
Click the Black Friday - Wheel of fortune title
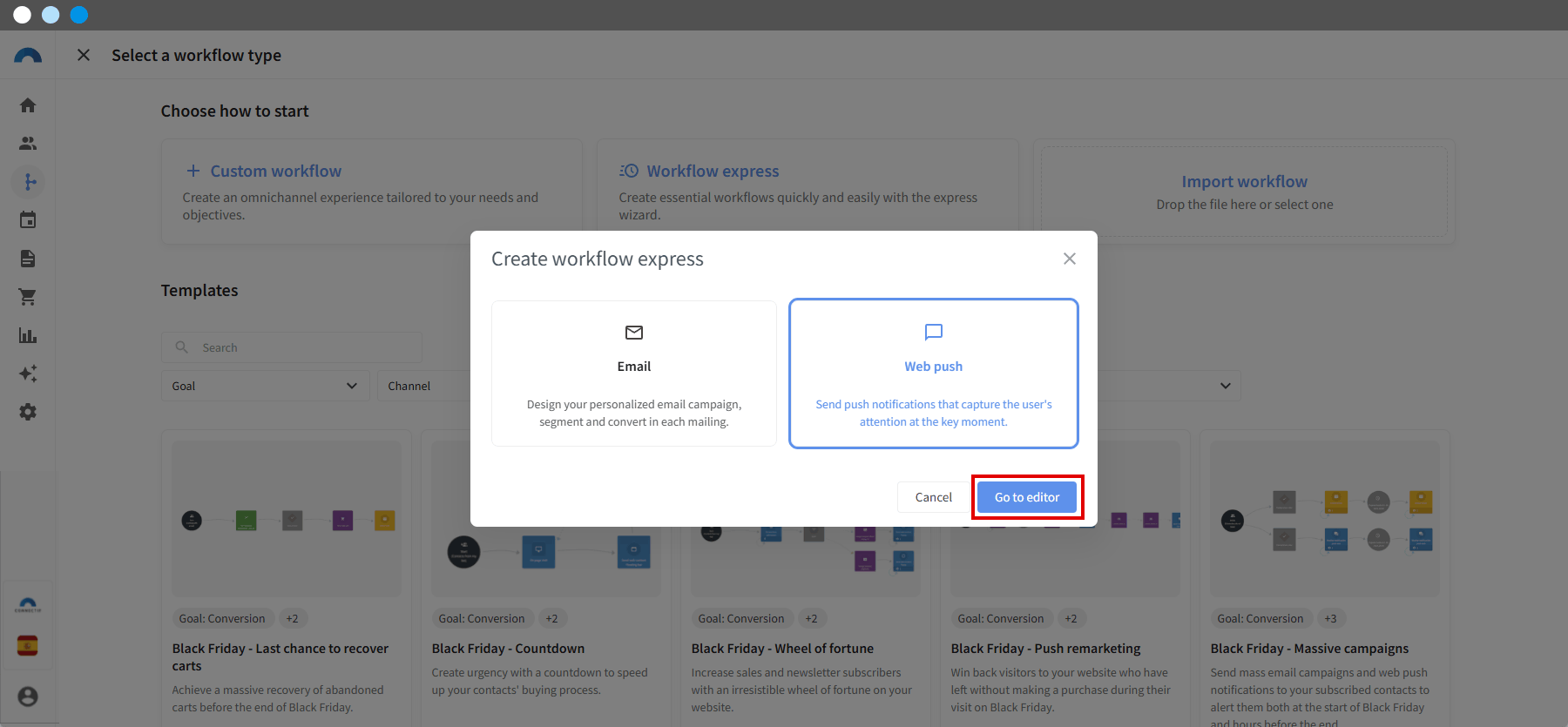782,649
